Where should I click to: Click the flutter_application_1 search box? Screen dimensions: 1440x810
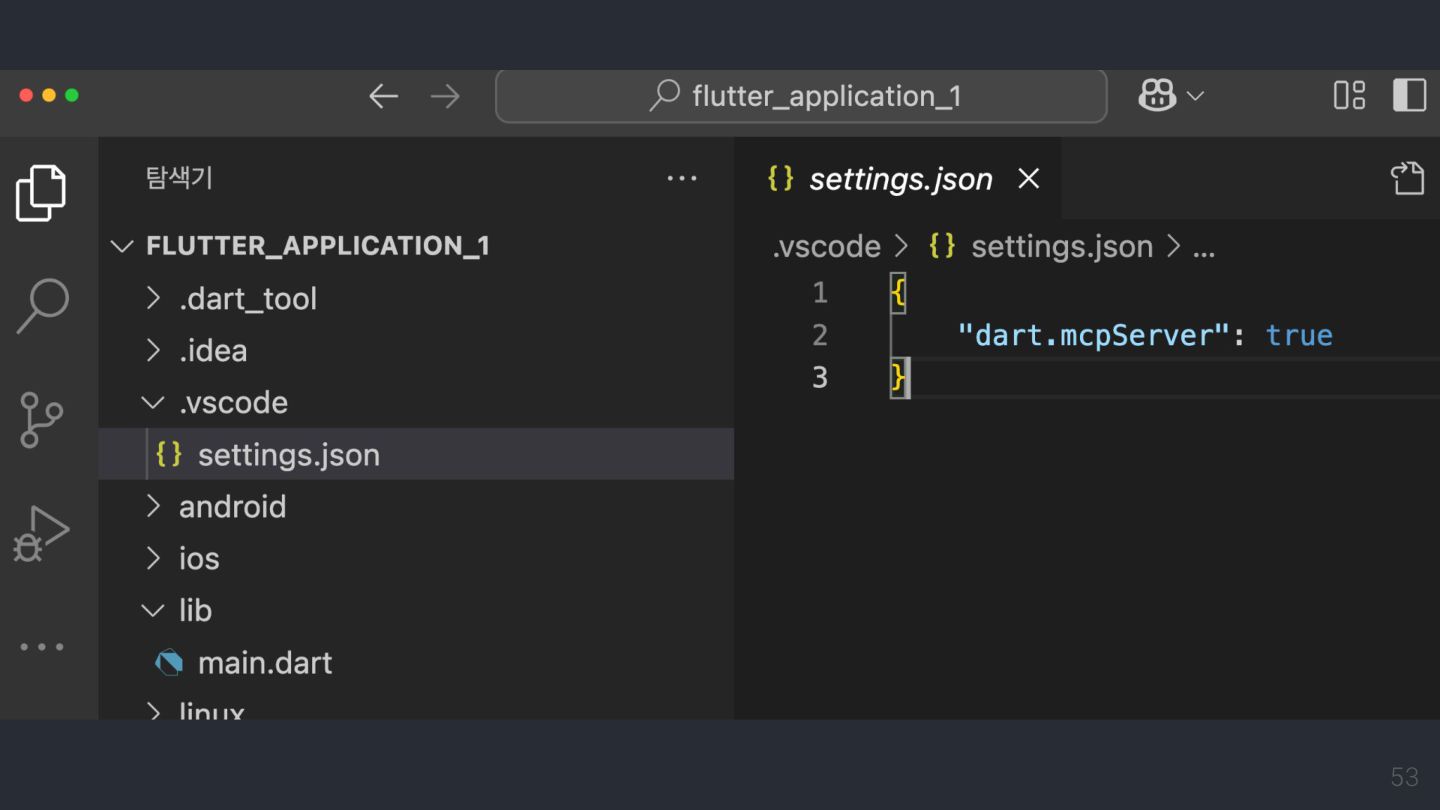coord(802,96)
